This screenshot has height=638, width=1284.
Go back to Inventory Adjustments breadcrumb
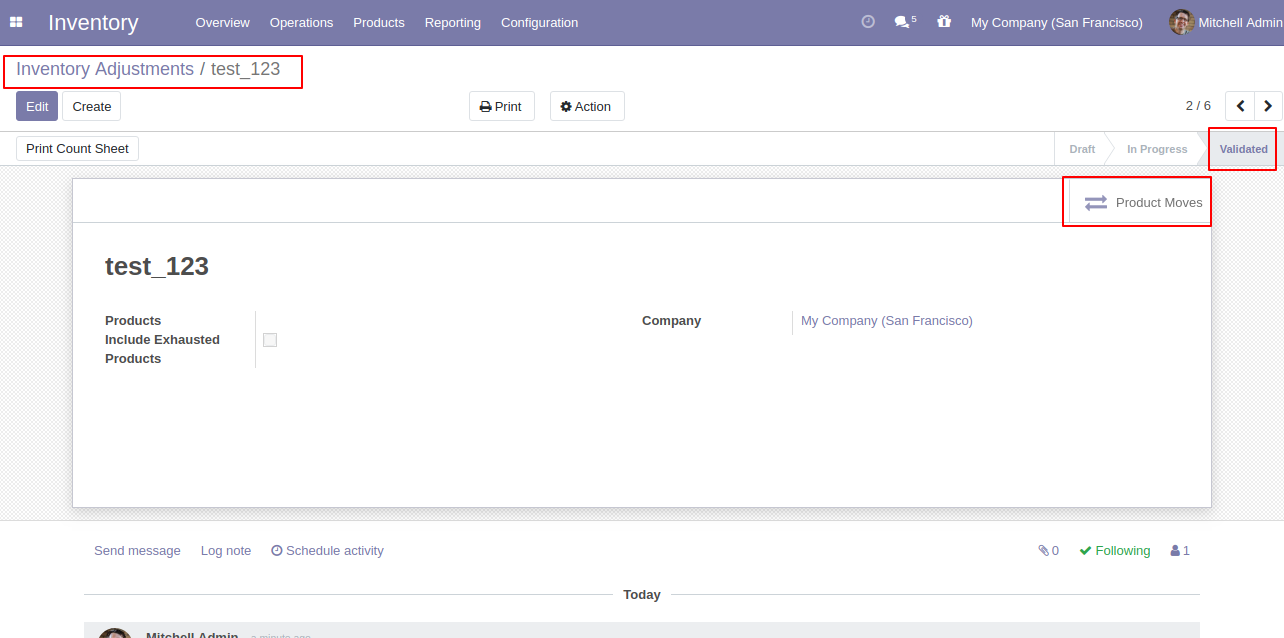coord(105,69)
